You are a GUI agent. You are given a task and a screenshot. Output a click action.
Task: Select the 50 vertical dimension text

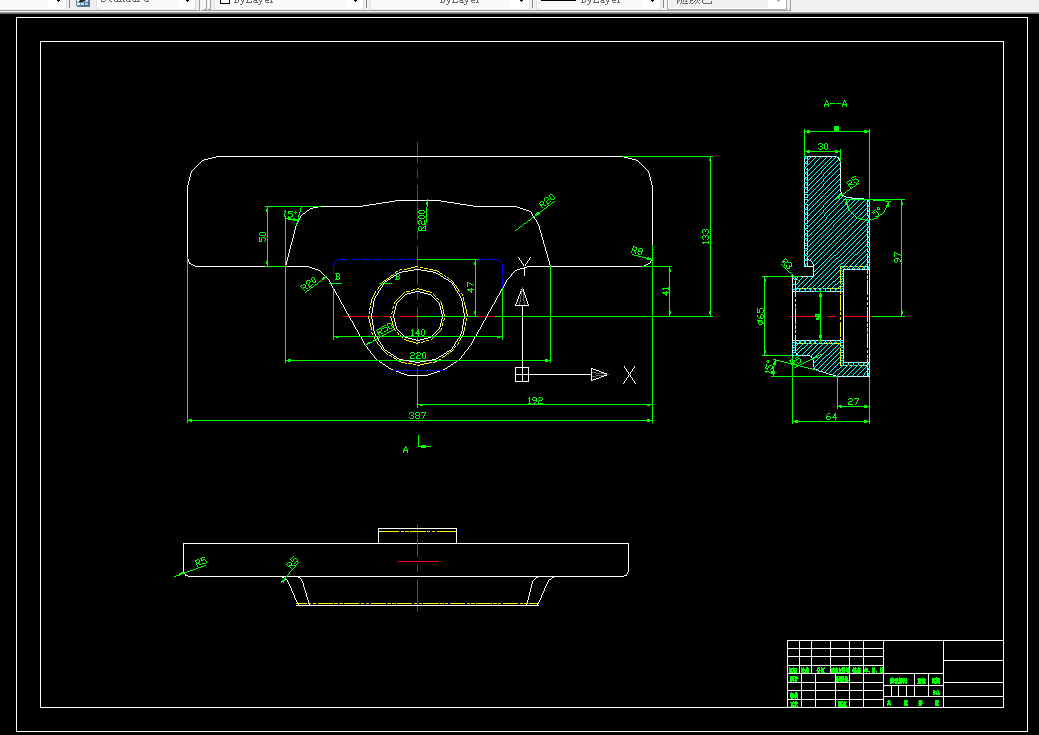point(262,237)
